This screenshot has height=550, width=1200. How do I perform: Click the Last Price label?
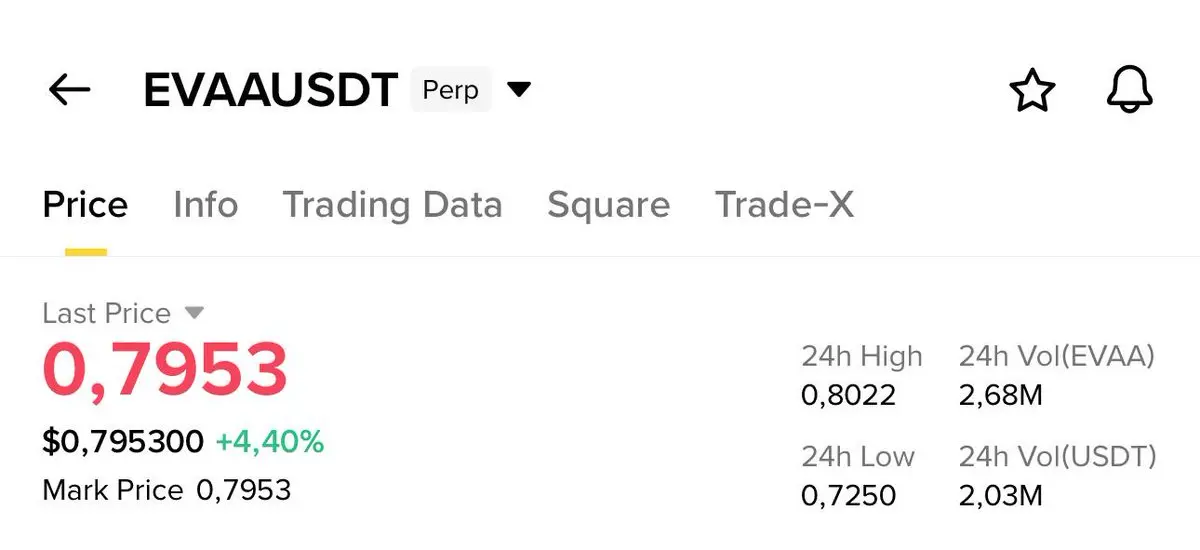(106, 313)
